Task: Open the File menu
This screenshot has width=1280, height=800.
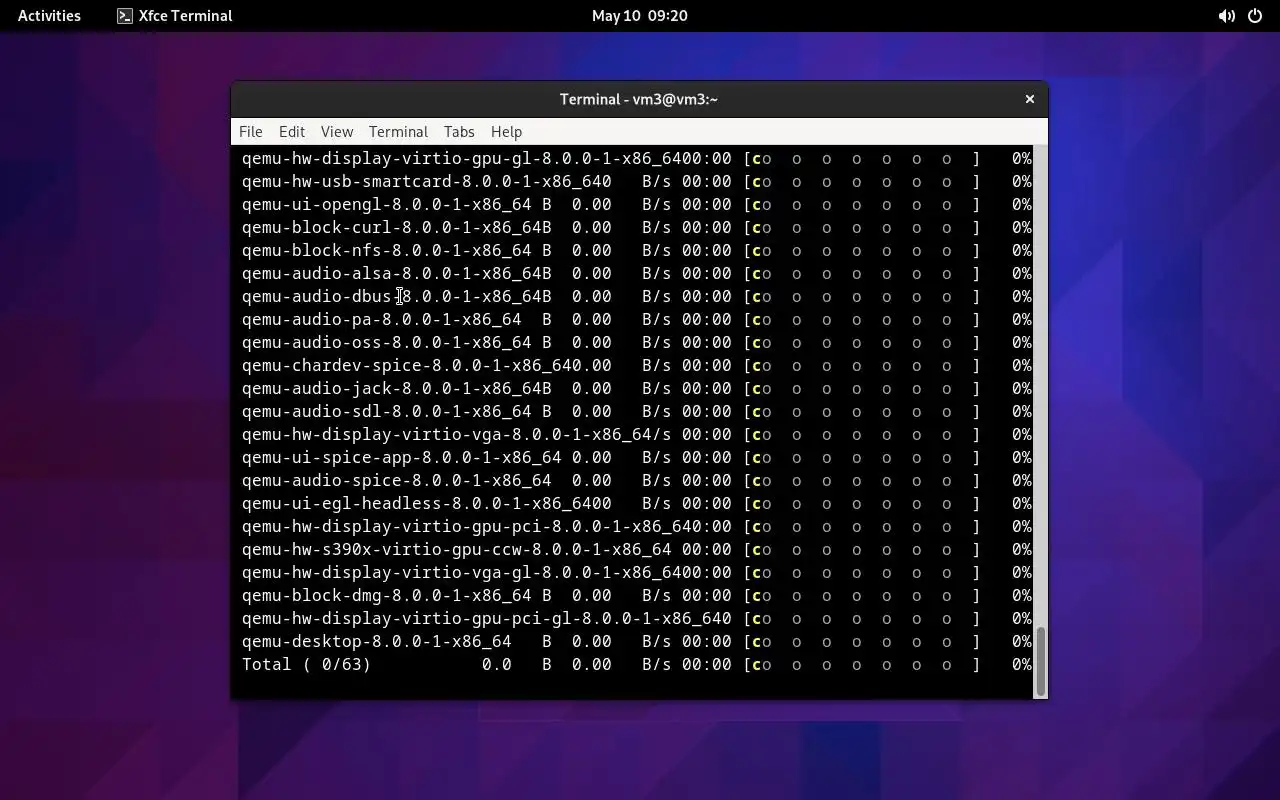Action: click(250, 132)
